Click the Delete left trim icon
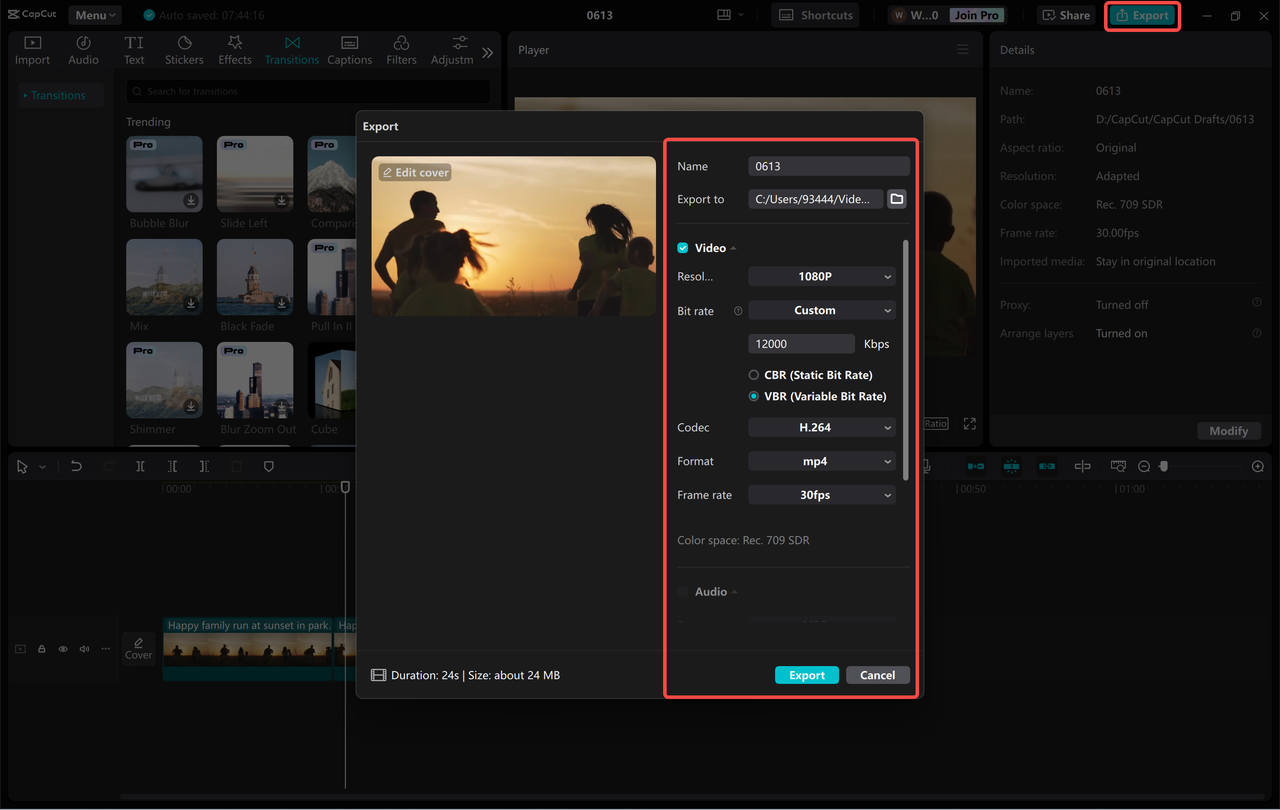 click(x=172, y=466)
